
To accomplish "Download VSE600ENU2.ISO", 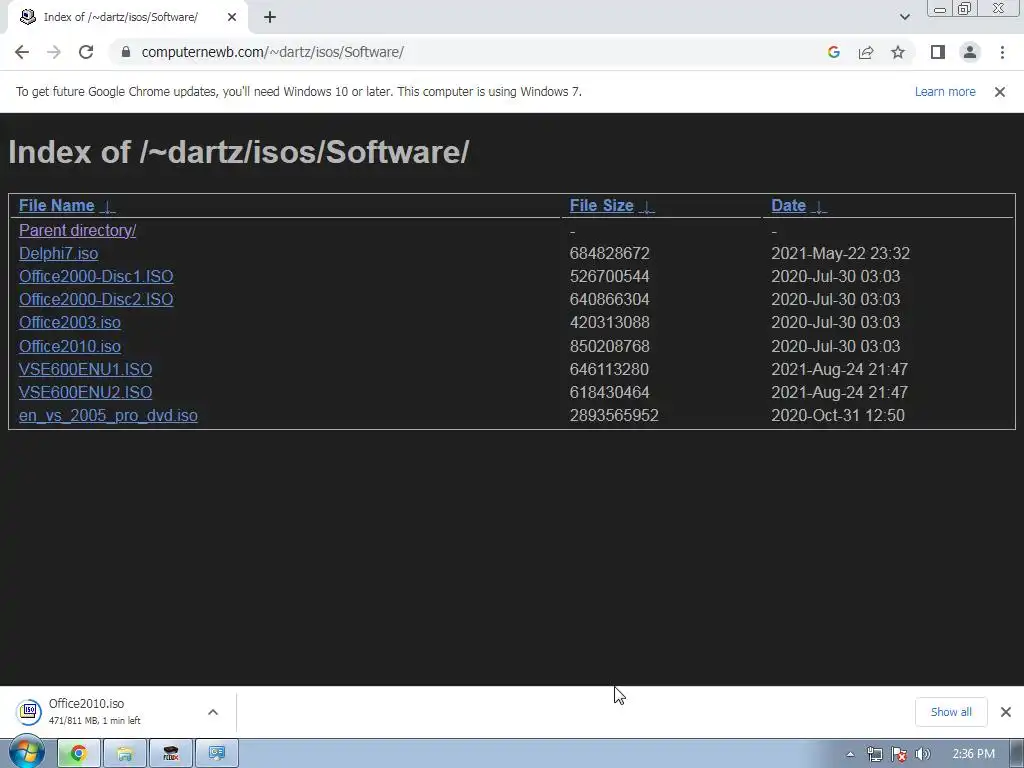I will (x=86, y=392).
